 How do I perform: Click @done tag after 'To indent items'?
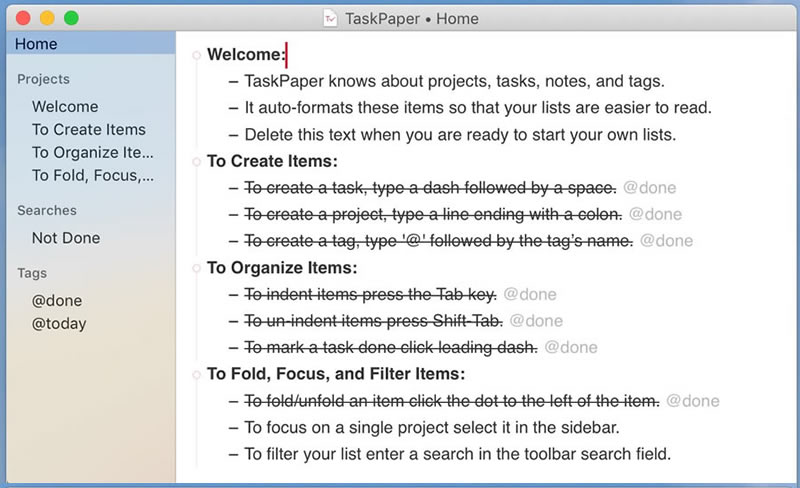click(x=530, y=295)
